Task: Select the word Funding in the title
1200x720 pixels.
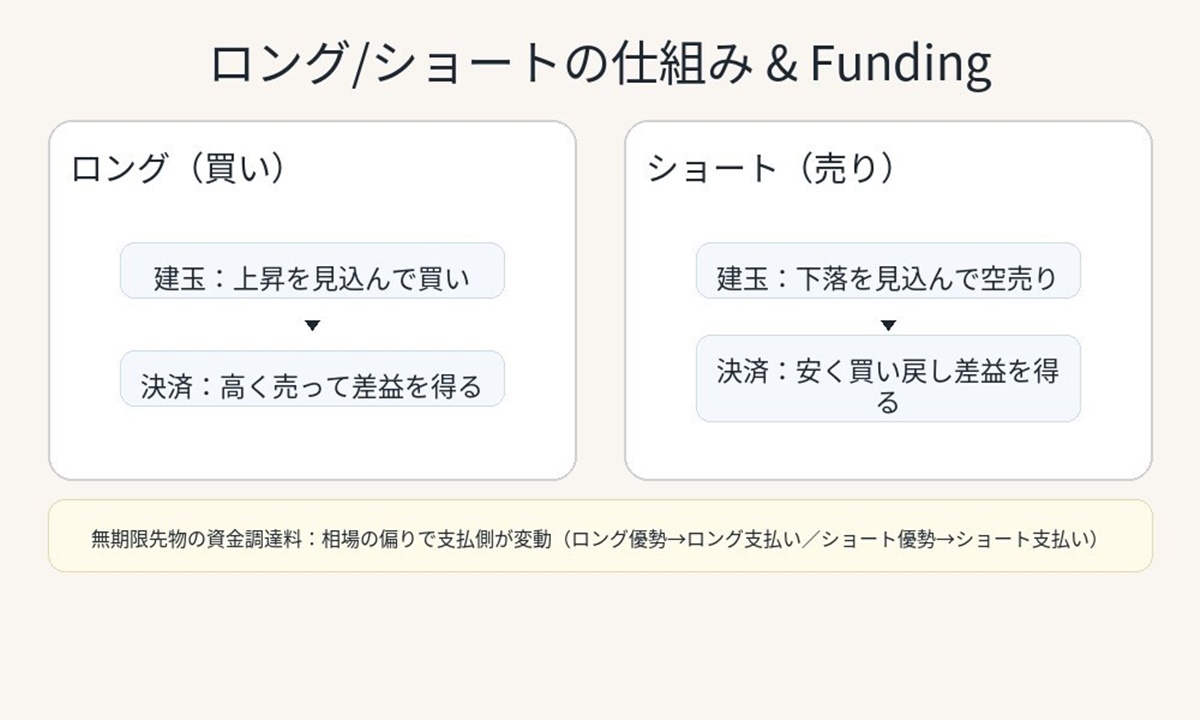Action: 900,64
